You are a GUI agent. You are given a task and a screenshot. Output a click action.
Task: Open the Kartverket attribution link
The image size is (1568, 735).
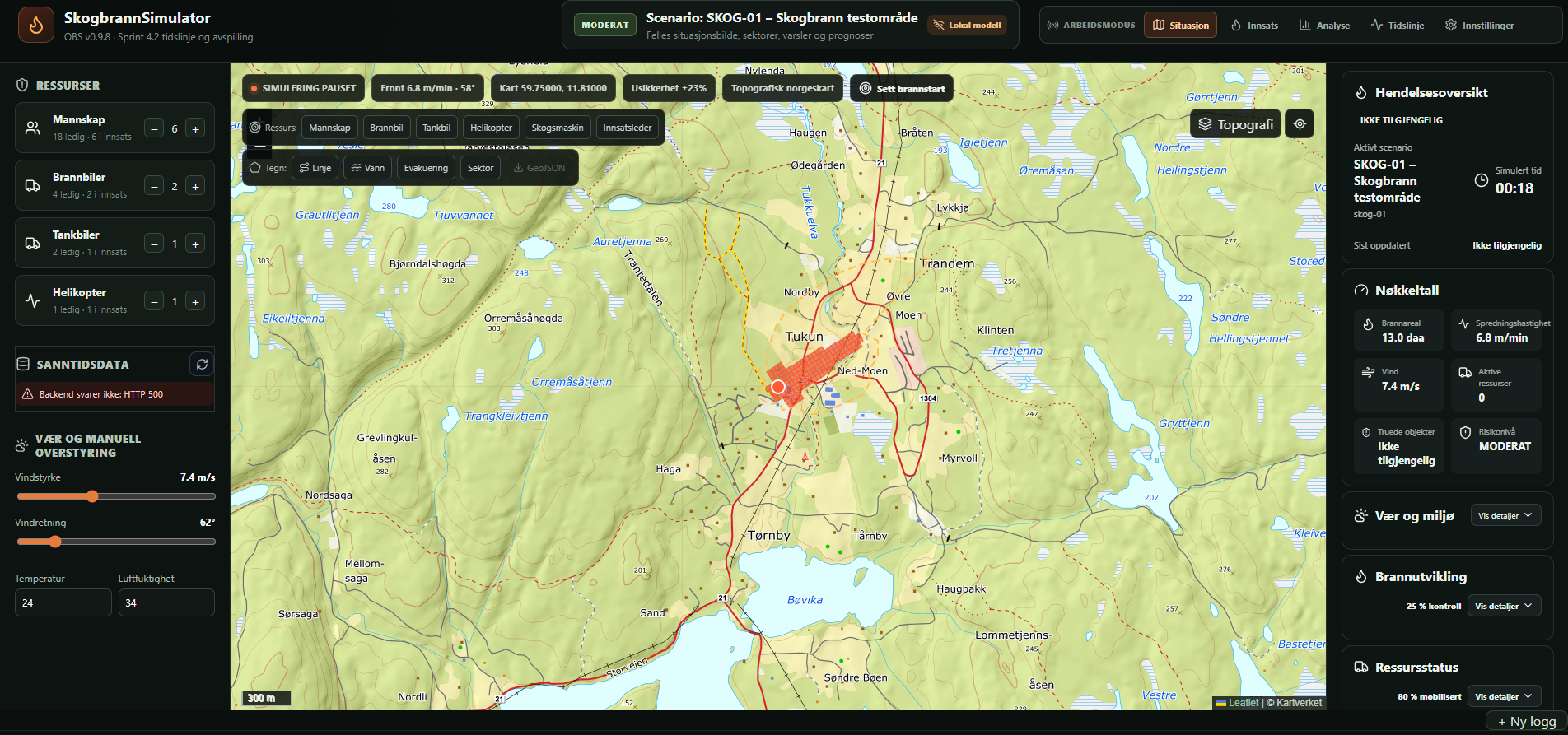1299,703
